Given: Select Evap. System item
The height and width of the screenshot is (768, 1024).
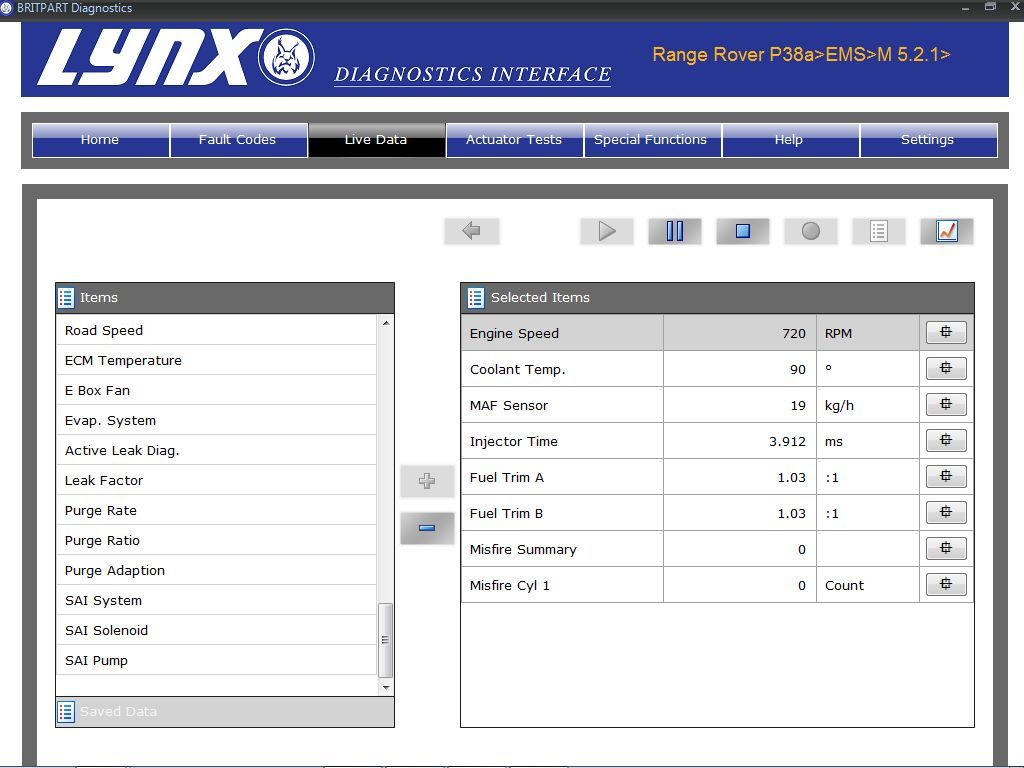Looking at the screenshot, I should (217, 421).
